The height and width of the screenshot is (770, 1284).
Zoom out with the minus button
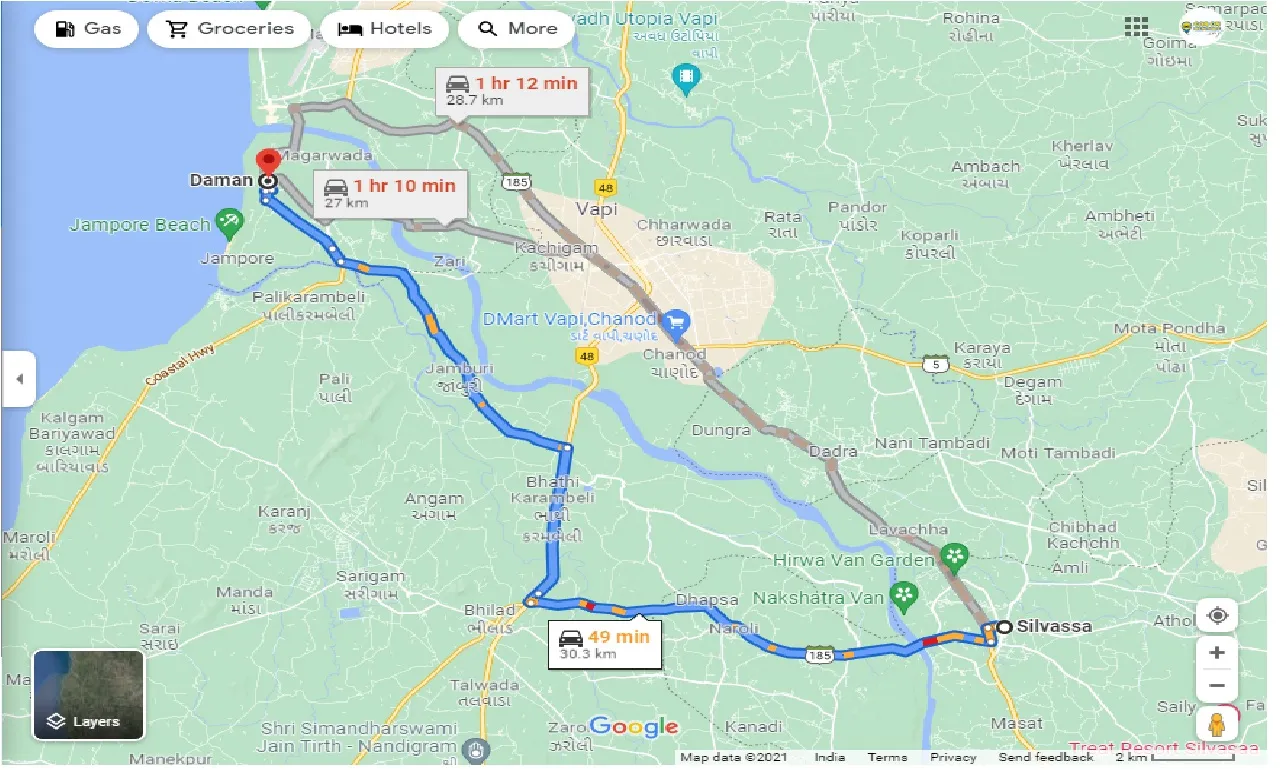coord(1217,686)
